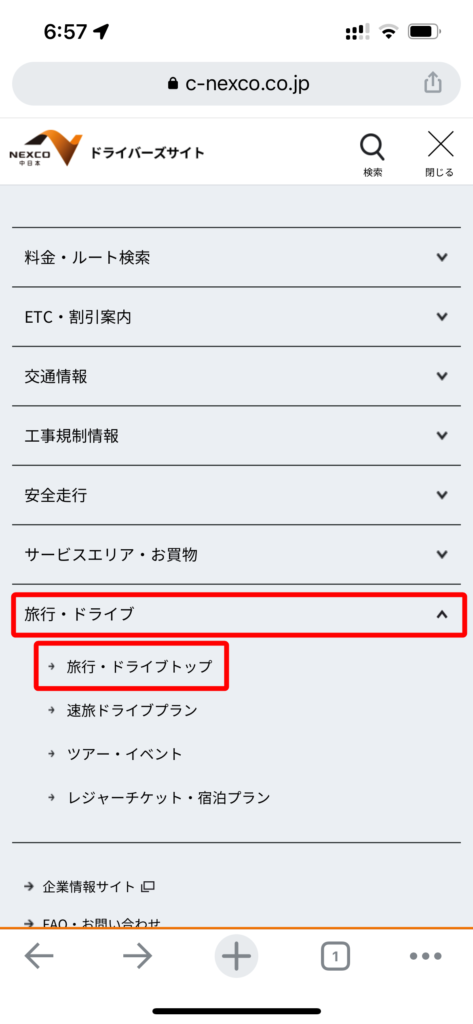This screenshot has height=1024, width=473.
Task: Go back with browser back arrow
Action: pos(39,957)
